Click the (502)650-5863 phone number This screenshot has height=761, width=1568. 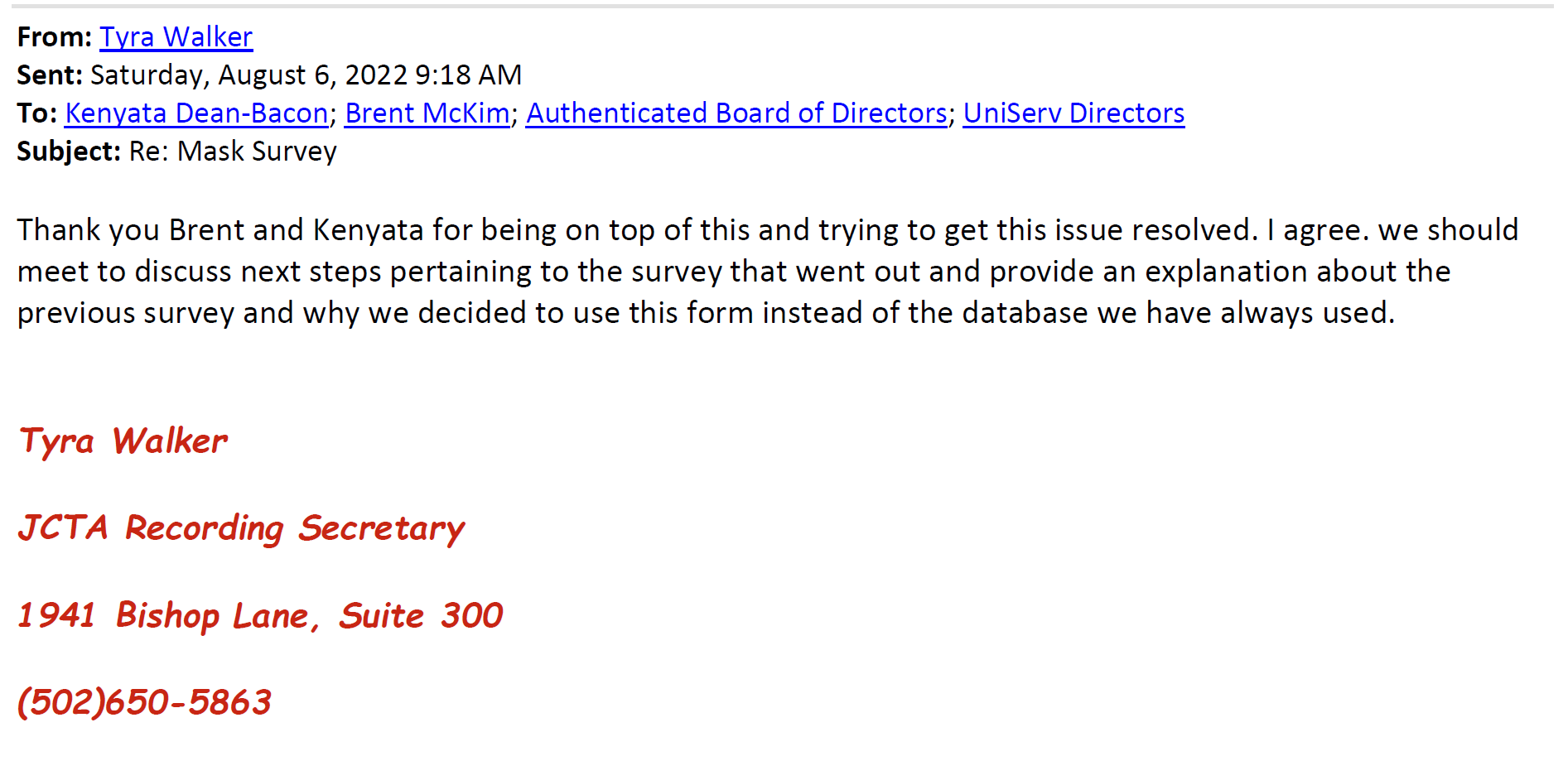(x=144, y=702)
